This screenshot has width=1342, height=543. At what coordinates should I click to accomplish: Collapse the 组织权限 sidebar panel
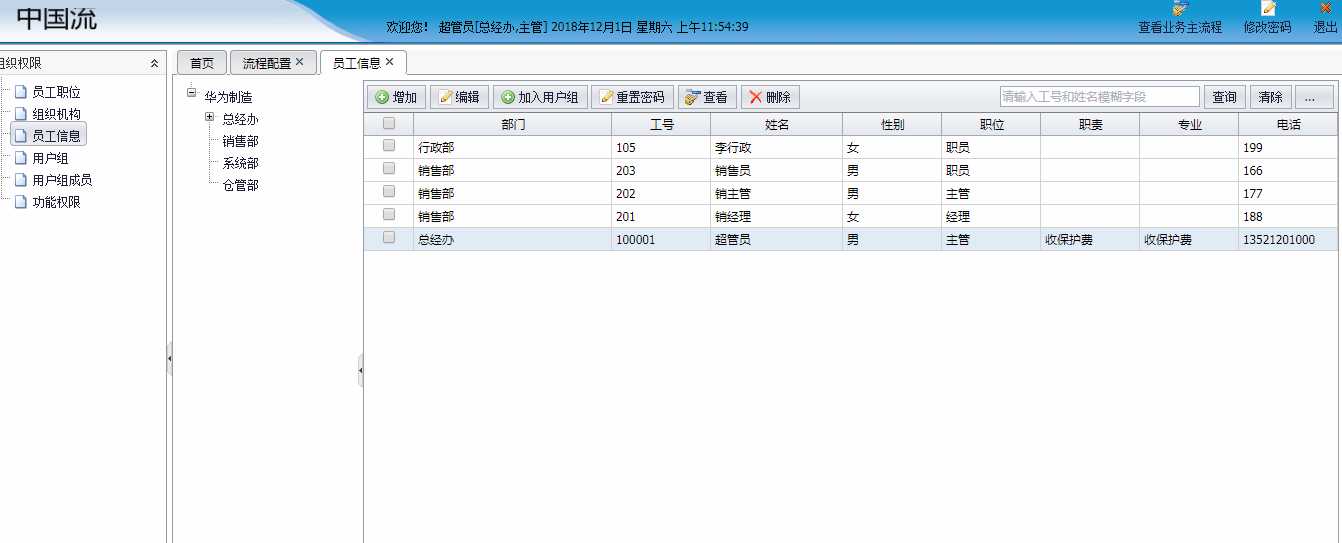[154, 63]
